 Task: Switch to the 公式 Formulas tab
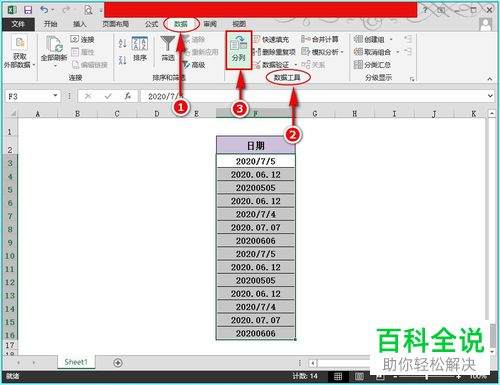tap(151, 24)
